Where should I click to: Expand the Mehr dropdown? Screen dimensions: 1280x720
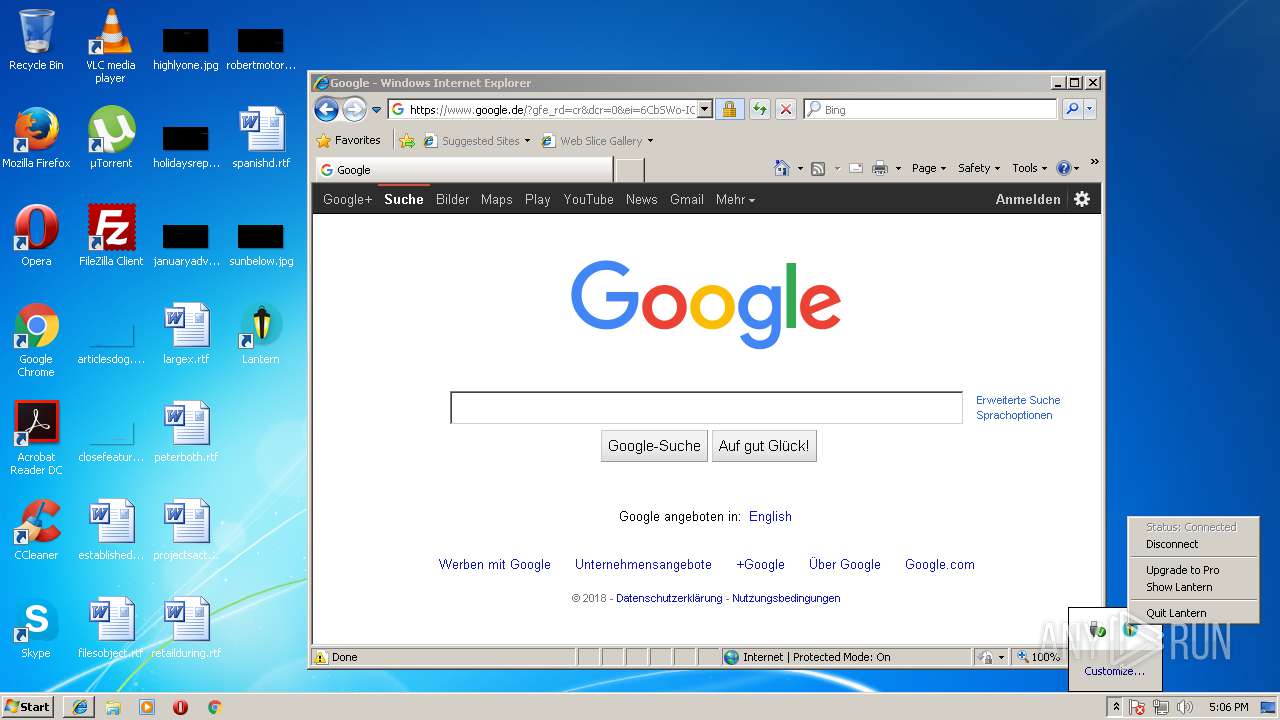(x=735, y=199)
